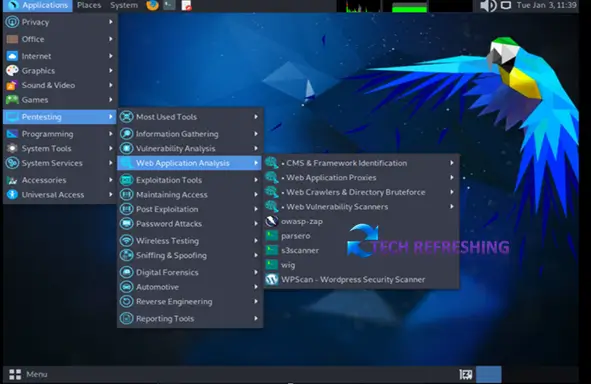
Task: Open the System menu
Action: pyautogui.click(x=124, y=5)
